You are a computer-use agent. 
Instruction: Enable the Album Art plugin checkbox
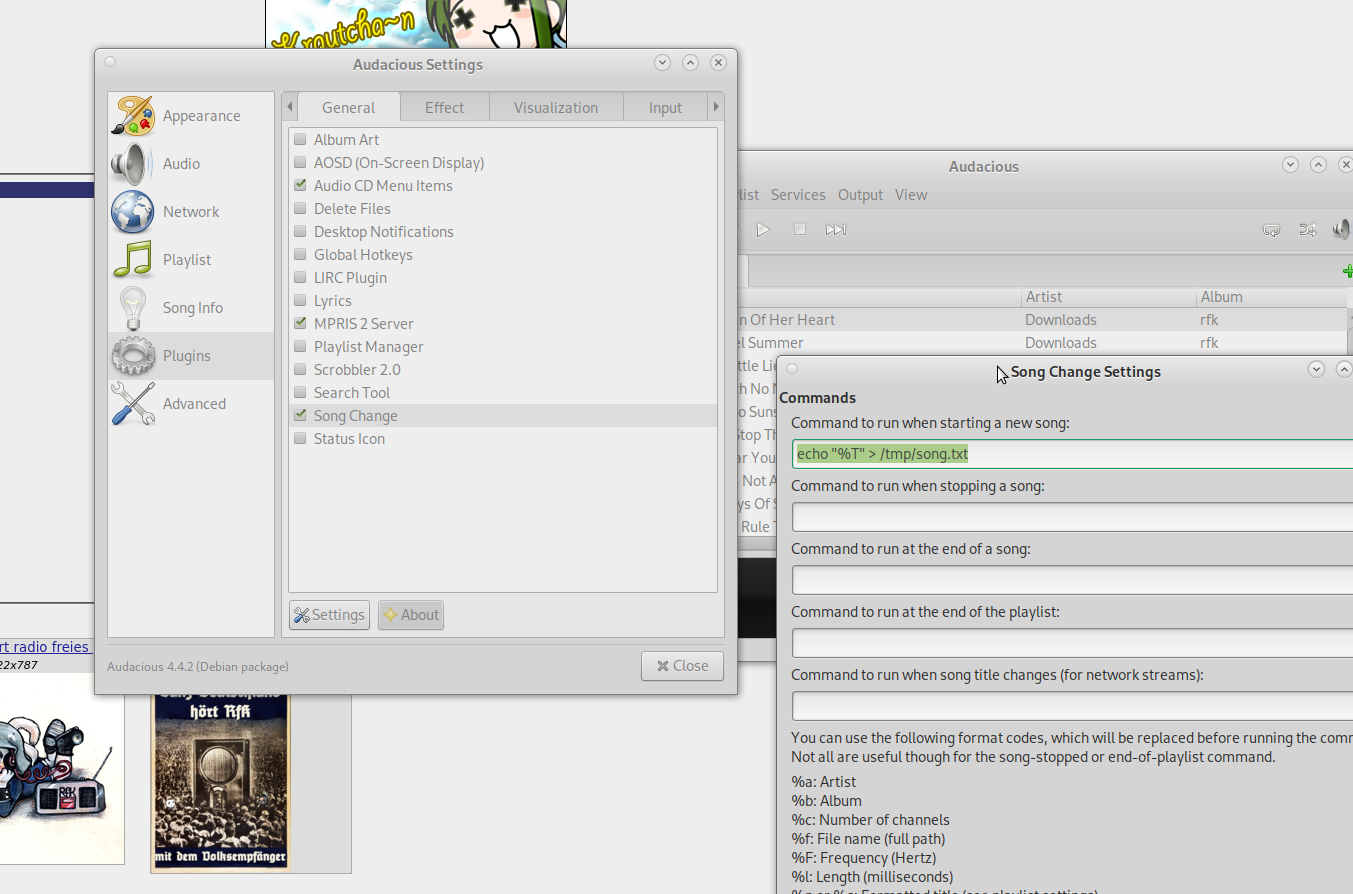point(300,140)
